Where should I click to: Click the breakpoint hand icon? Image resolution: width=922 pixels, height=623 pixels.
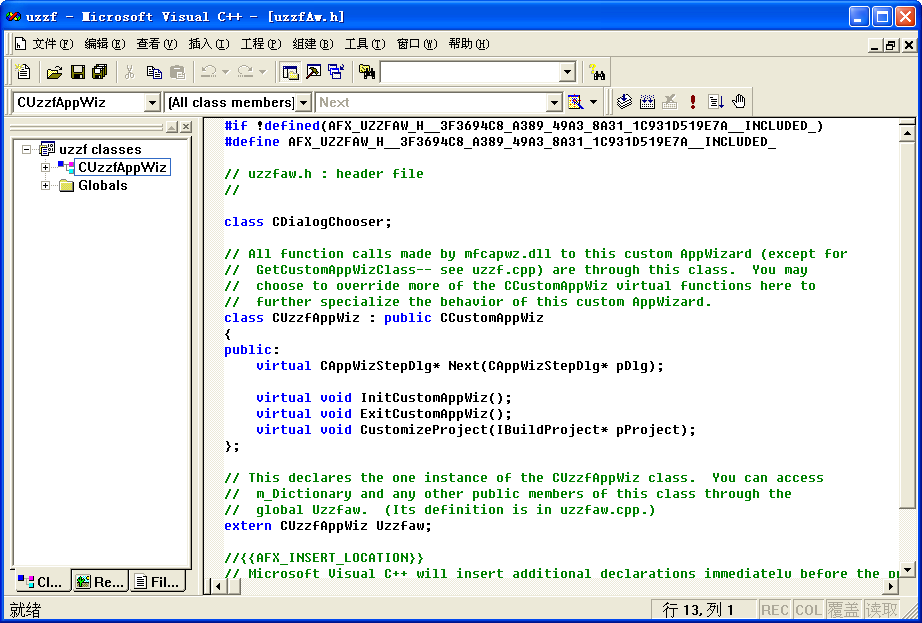739,102
